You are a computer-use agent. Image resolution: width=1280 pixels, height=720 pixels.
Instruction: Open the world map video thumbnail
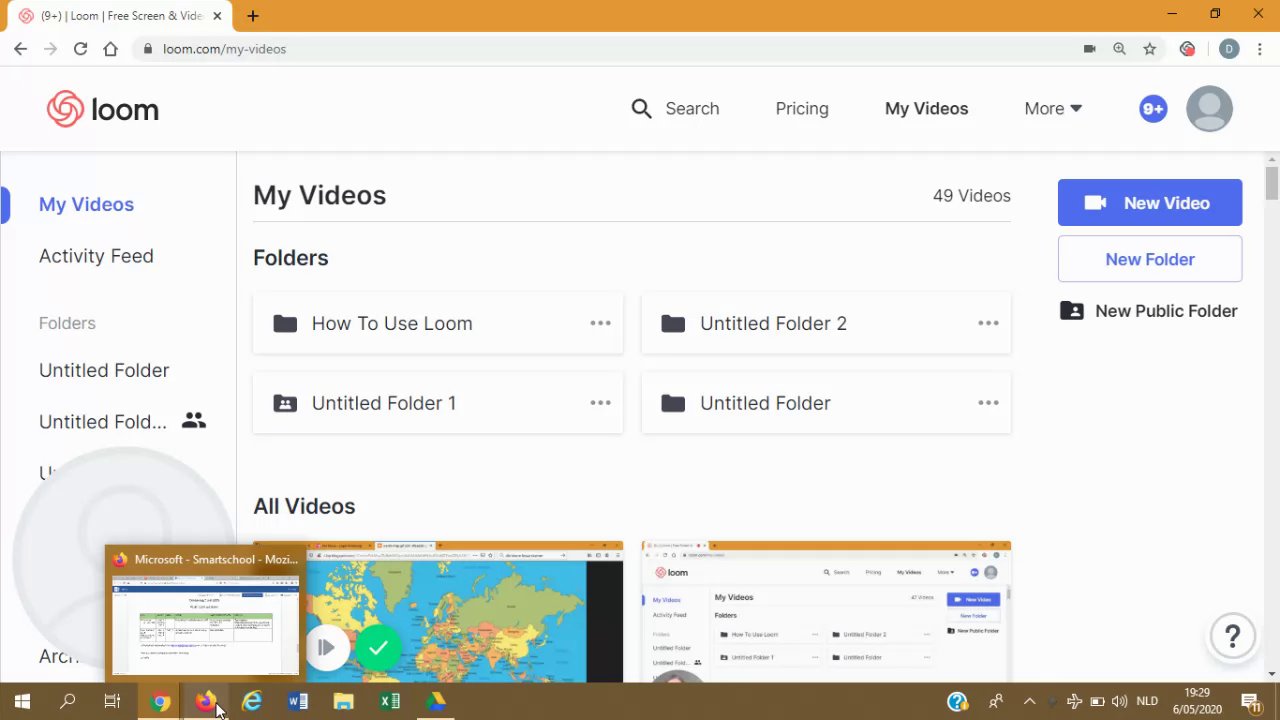[x=464, y=612]
